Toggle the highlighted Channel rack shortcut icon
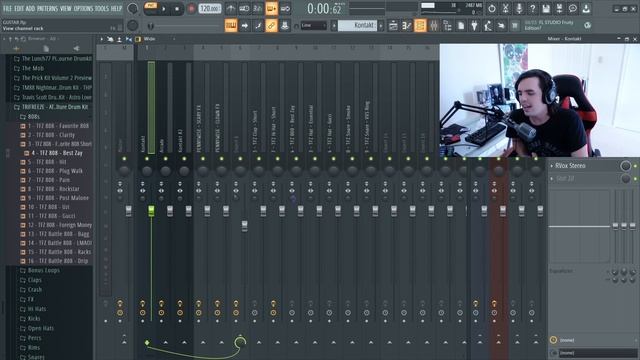 (x=420, y=26)
